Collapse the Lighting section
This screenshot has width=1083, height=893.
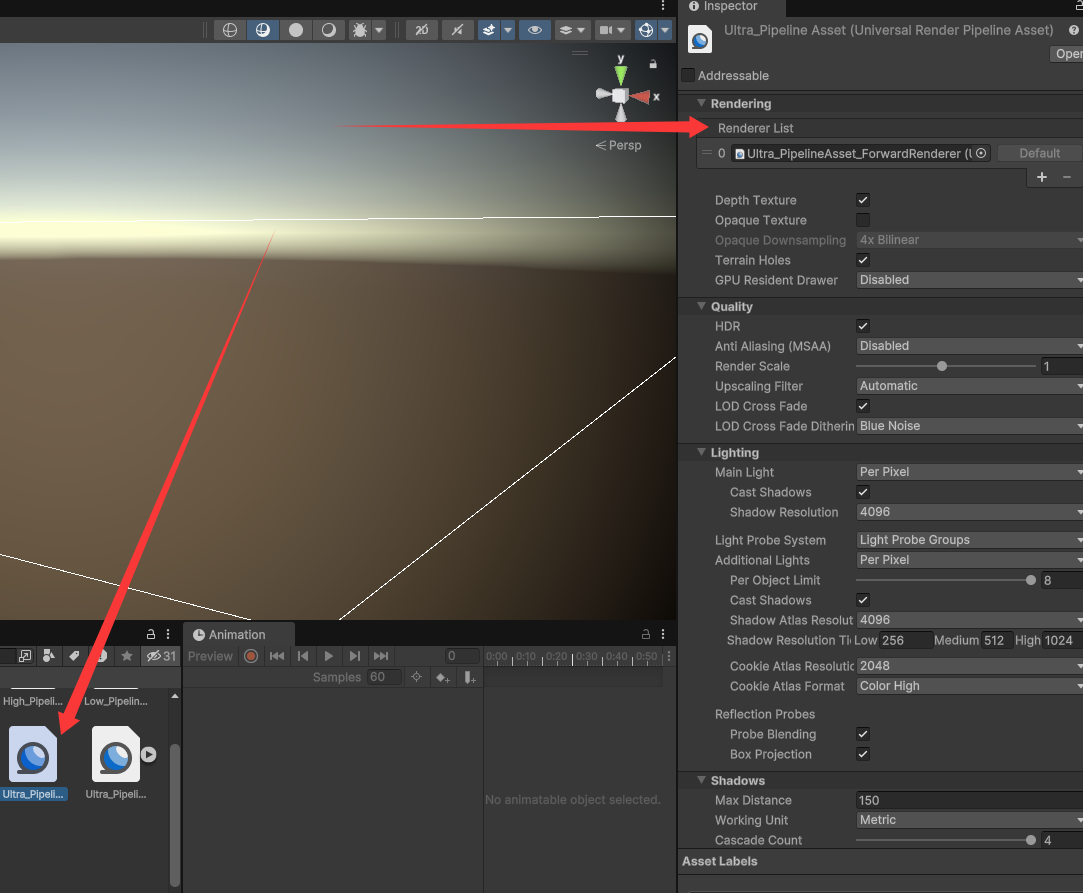(701, 452)
